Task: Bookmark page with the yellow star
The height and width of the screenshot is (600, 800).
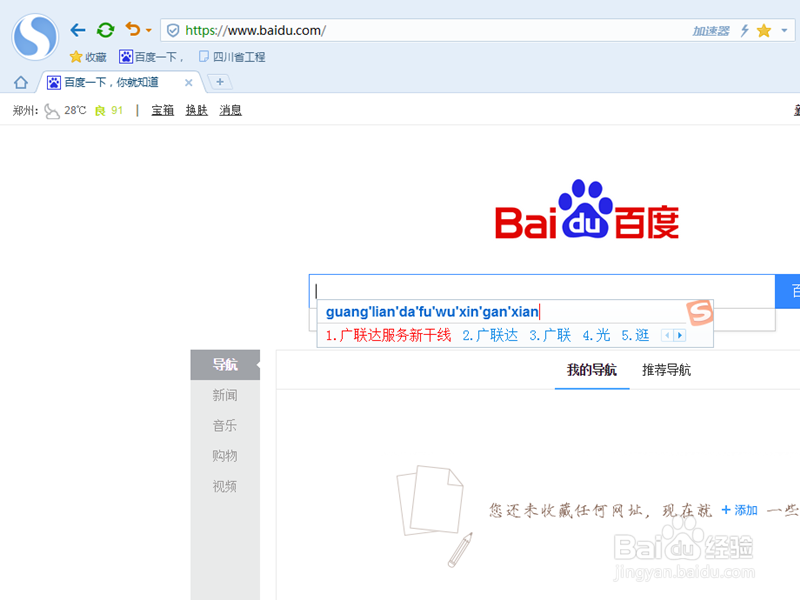Action: [764, 31]
